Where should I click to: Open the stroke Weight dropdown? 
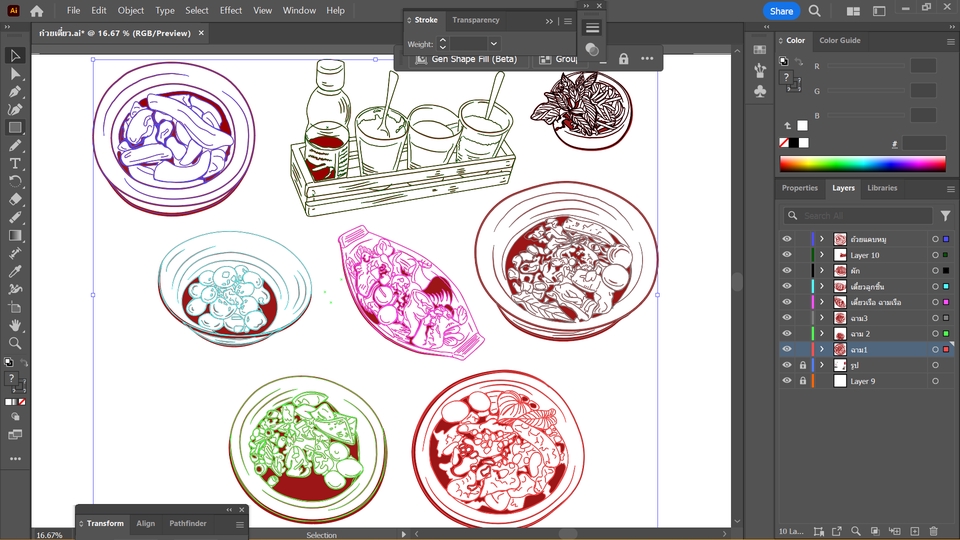pos(493,44)
